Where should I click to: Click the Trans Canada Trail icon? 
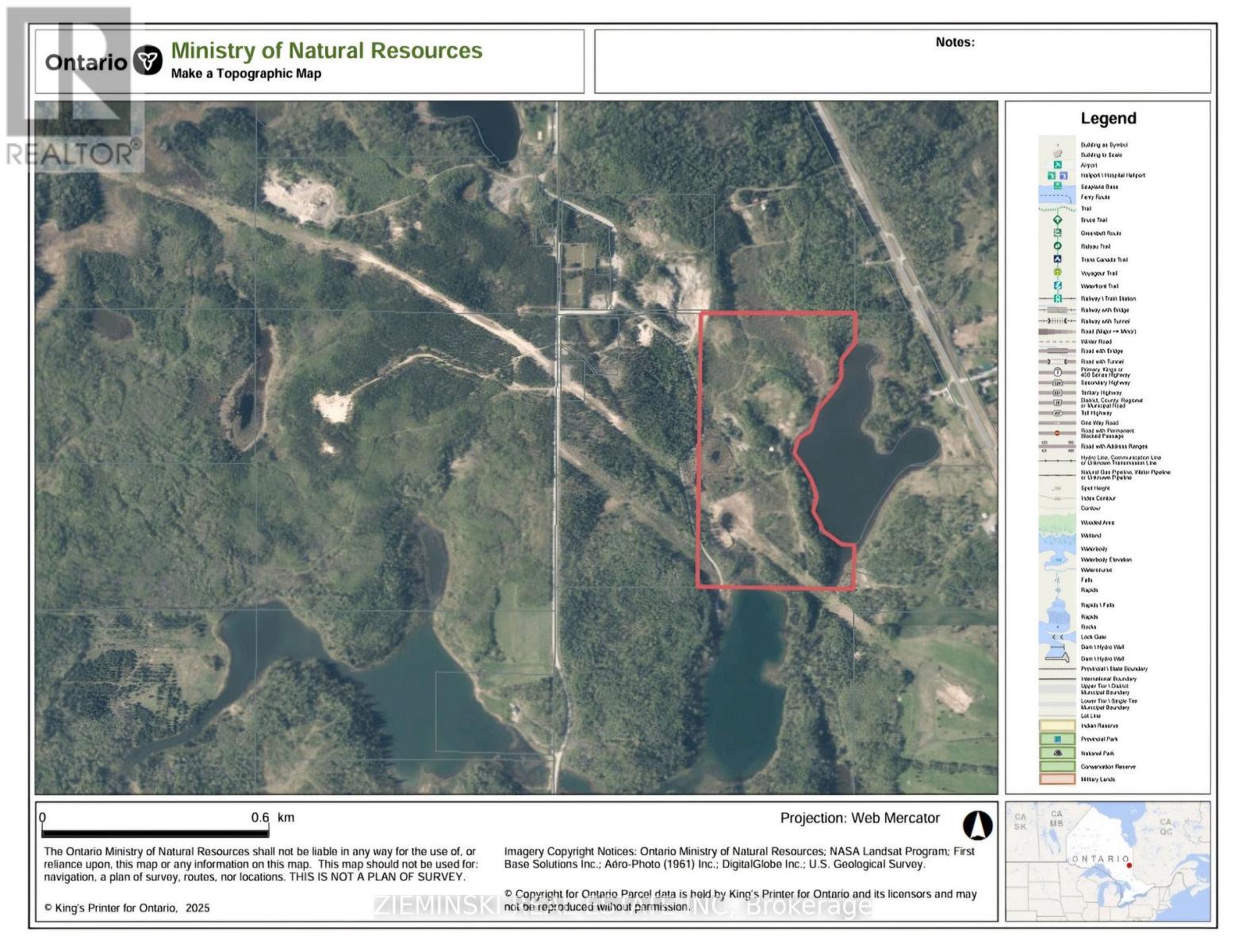pos(1057,259)
